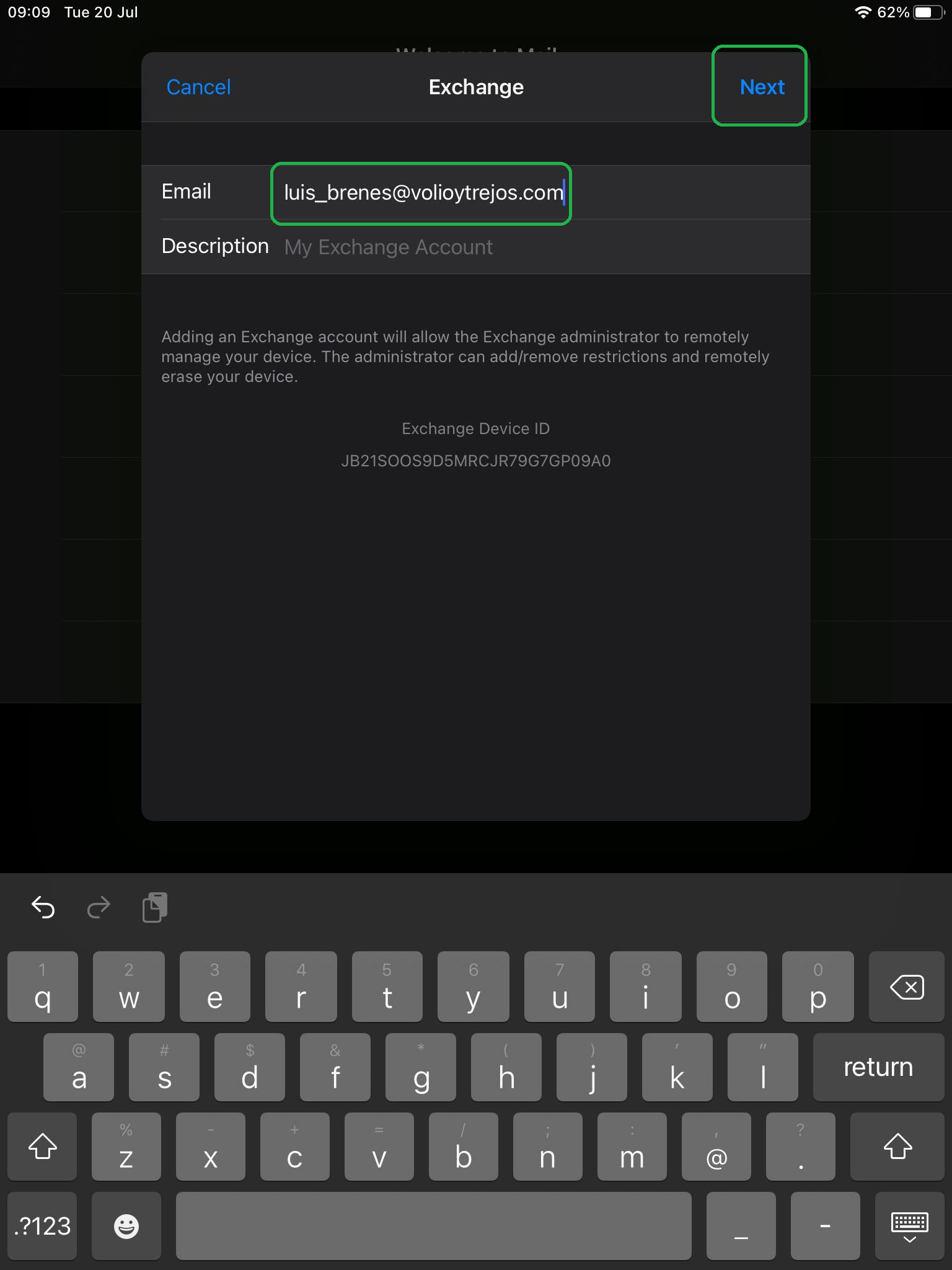Tap the n key
Screen dimensions: 952x1270
(548, 1146)
